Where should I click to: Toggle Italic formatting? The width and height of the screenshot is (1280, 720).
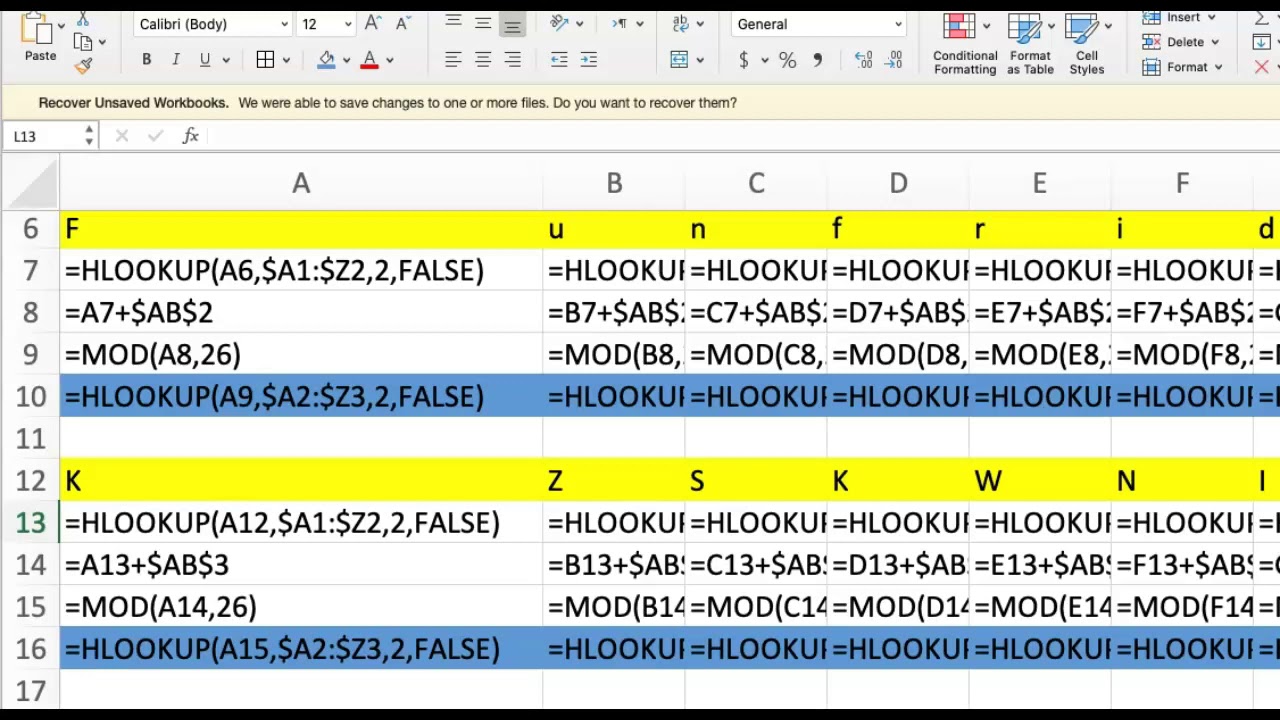pos(175,60)
